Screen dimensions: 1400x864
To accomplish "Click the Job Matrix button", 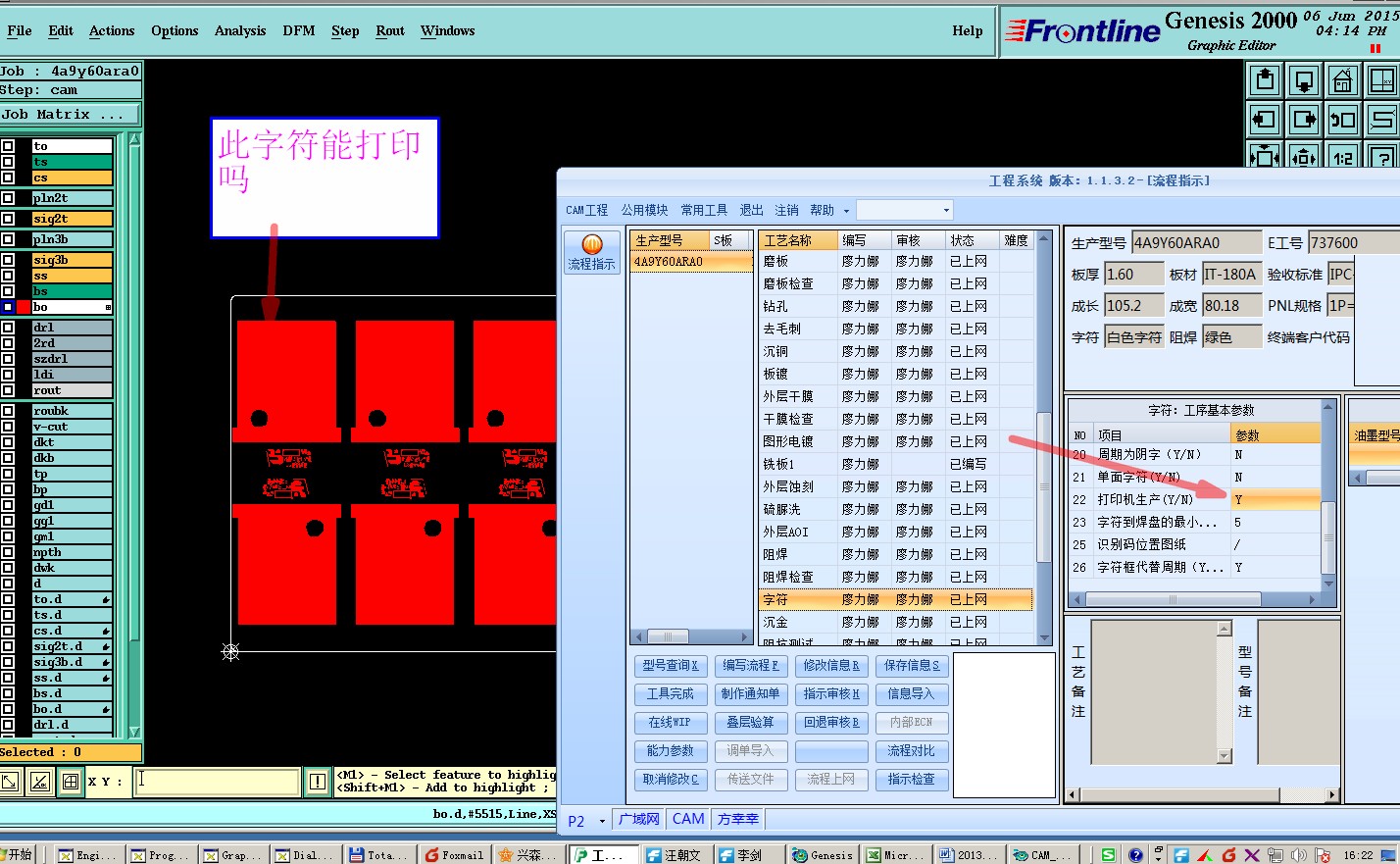I will pyautogui.click(x=71, y=115).
